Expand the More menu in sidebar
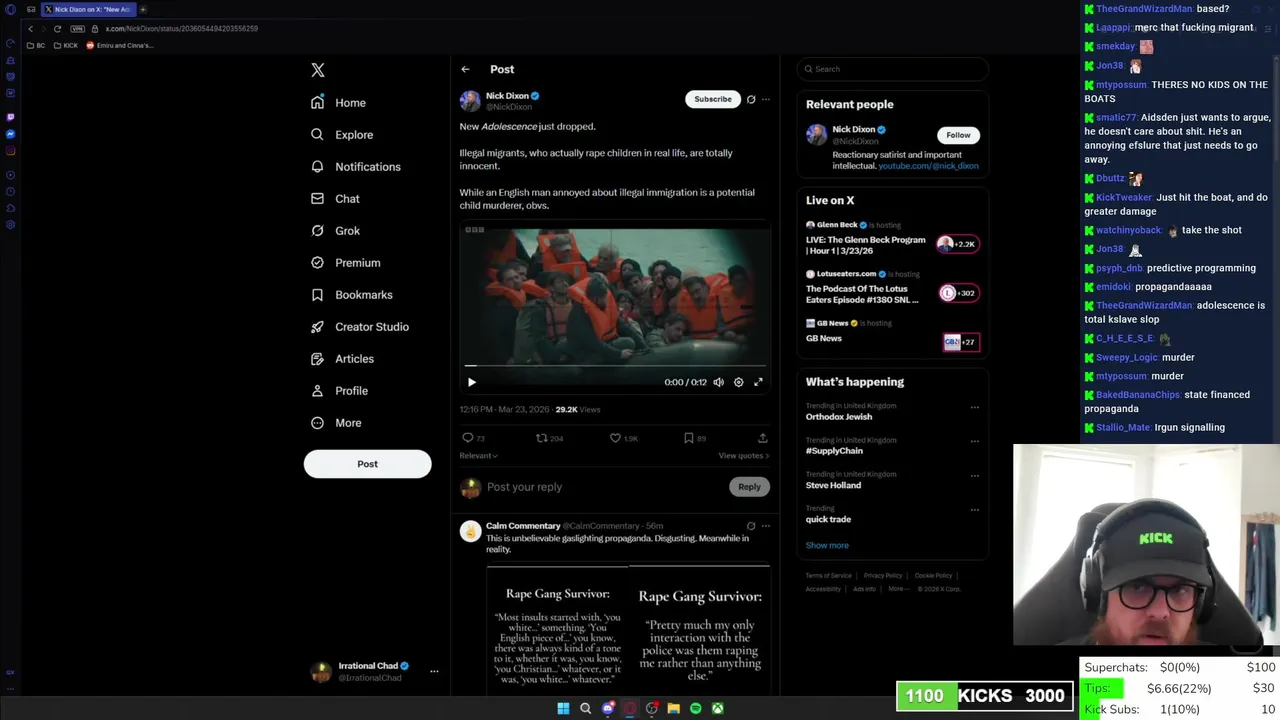 point(336,423)
